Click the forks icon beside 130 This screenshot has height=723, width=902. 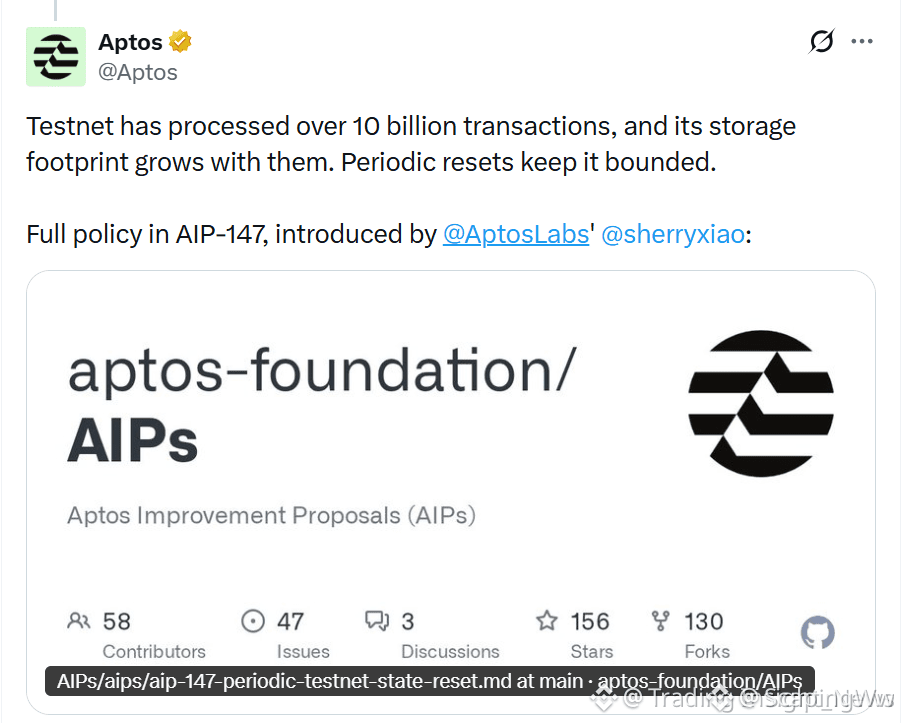tap(660, 621)
